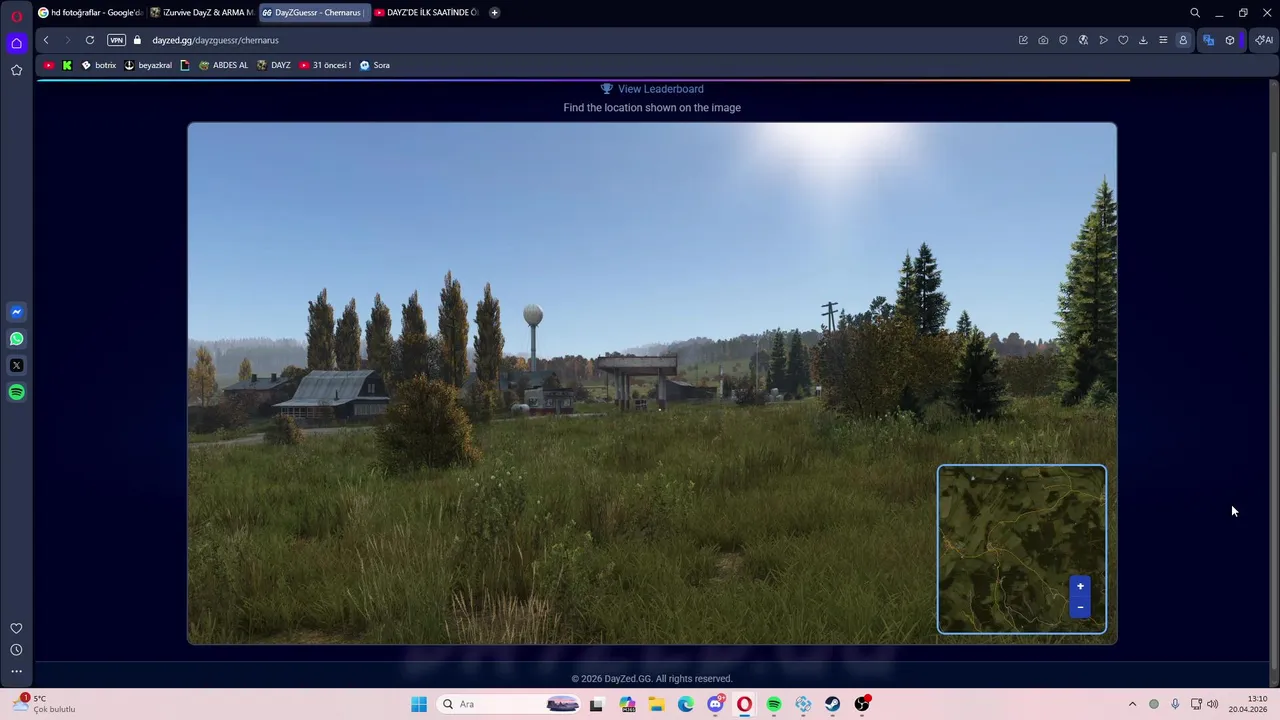Image resolution: width=1280 pixels, height=720 pixels.
Task: Open the privacy shield icon
Action: click(1063, 40)
